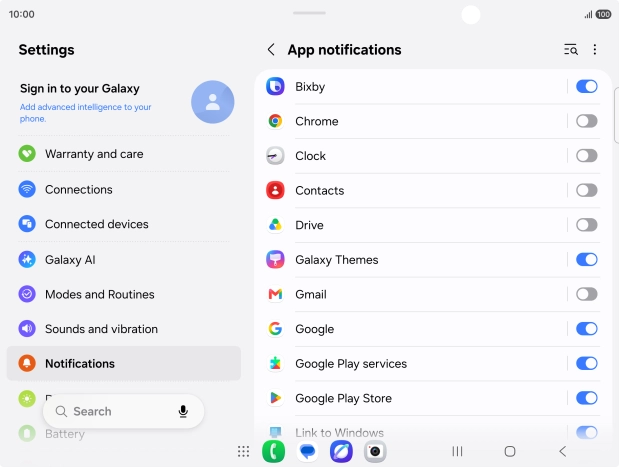This screenshot has height=467, width=619.
Task: Open Modes and Routines settings
Action: click(x=124, y=294)
